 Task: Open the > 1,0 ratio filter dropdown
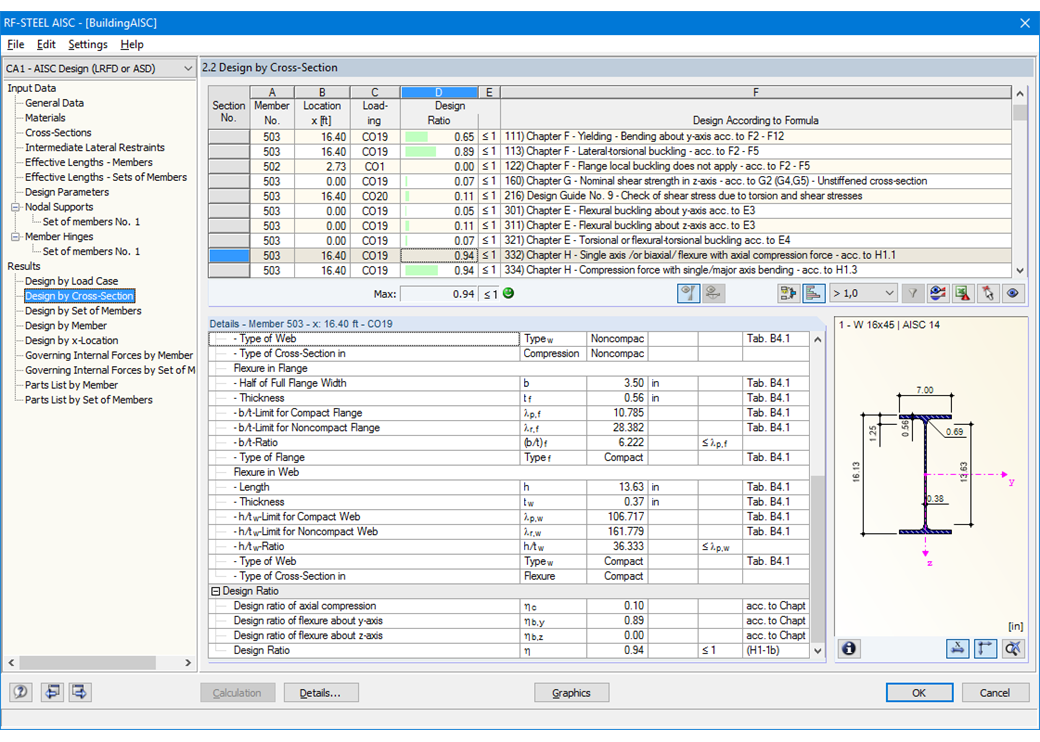point(865,293)
